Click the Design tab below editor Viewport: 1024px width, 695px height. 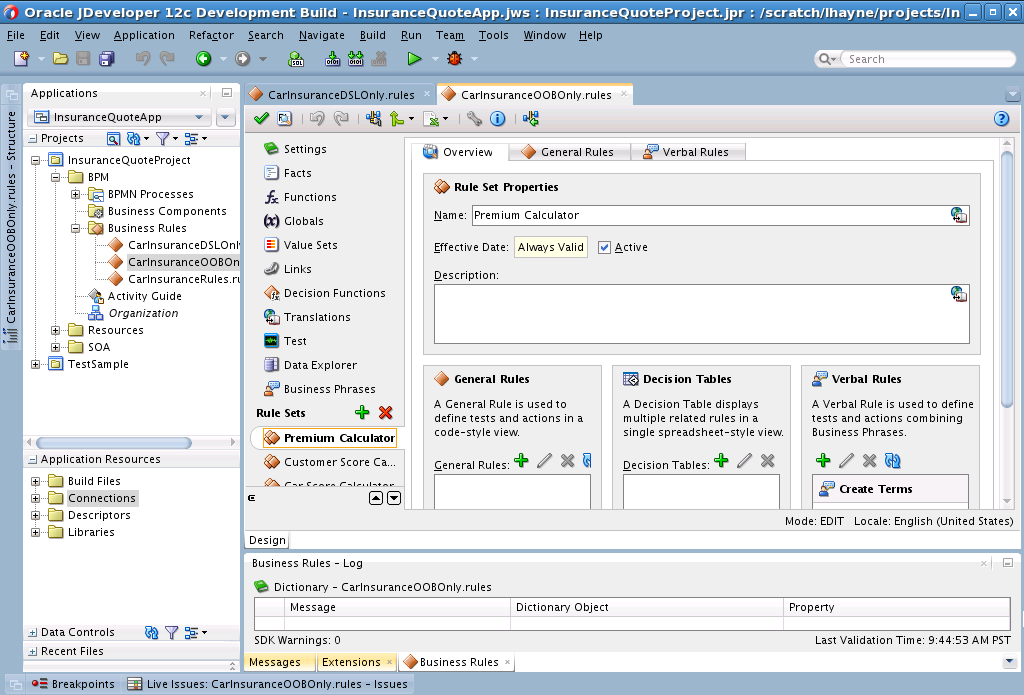[267, 540]
